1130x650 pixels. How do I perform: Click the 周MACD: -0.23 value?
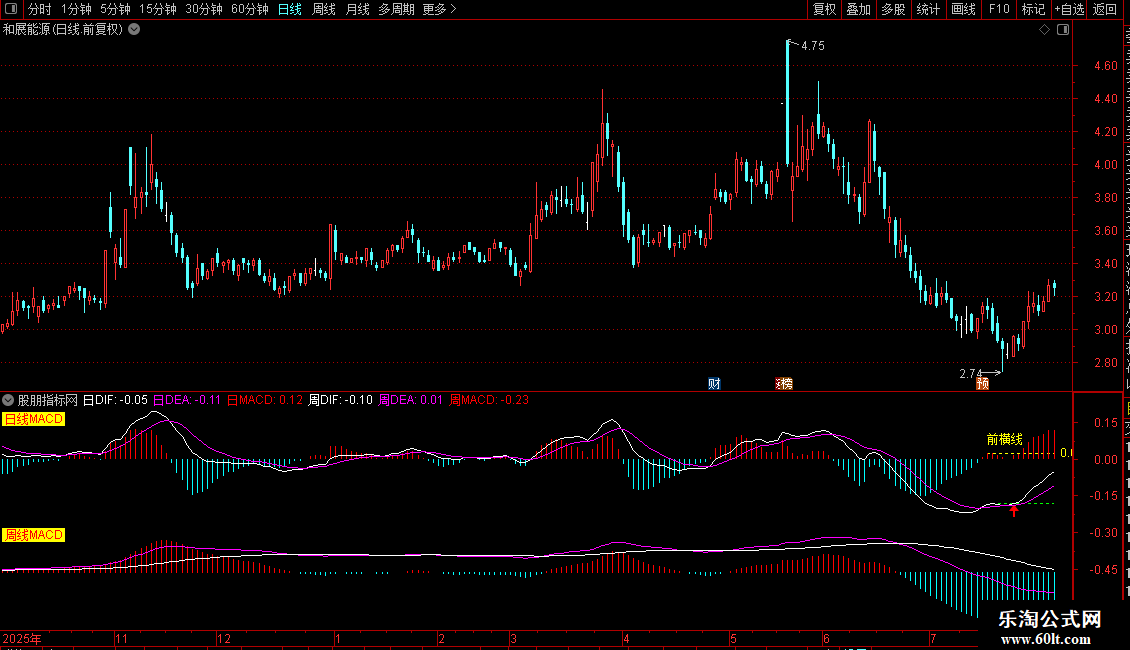(489, 400)
